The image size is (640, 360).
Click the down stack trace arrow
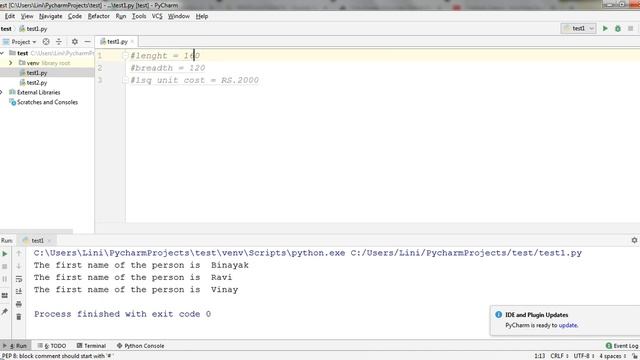(19, 266)
